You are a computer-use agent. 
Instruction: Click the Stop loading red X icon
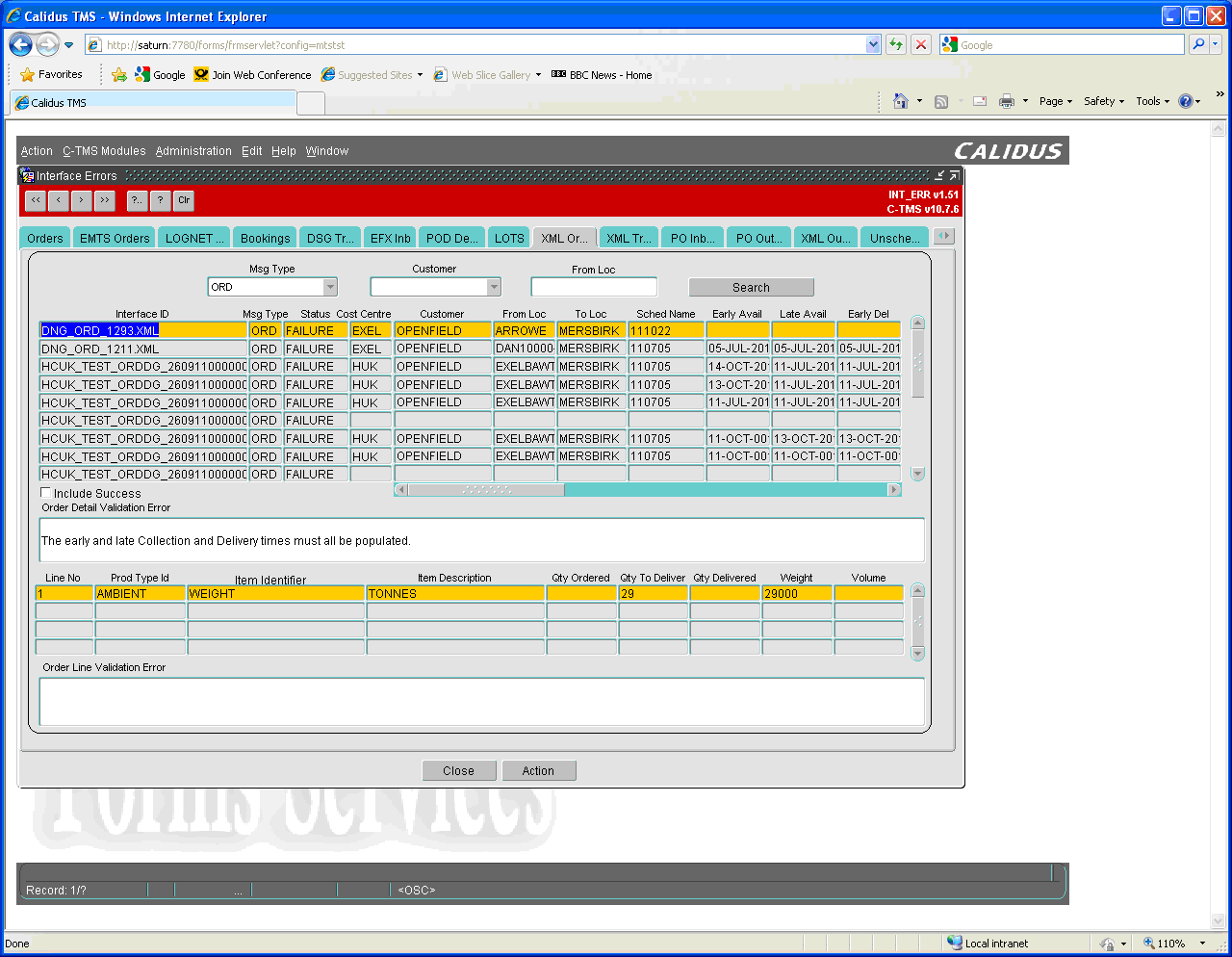[x=921, y=44]
